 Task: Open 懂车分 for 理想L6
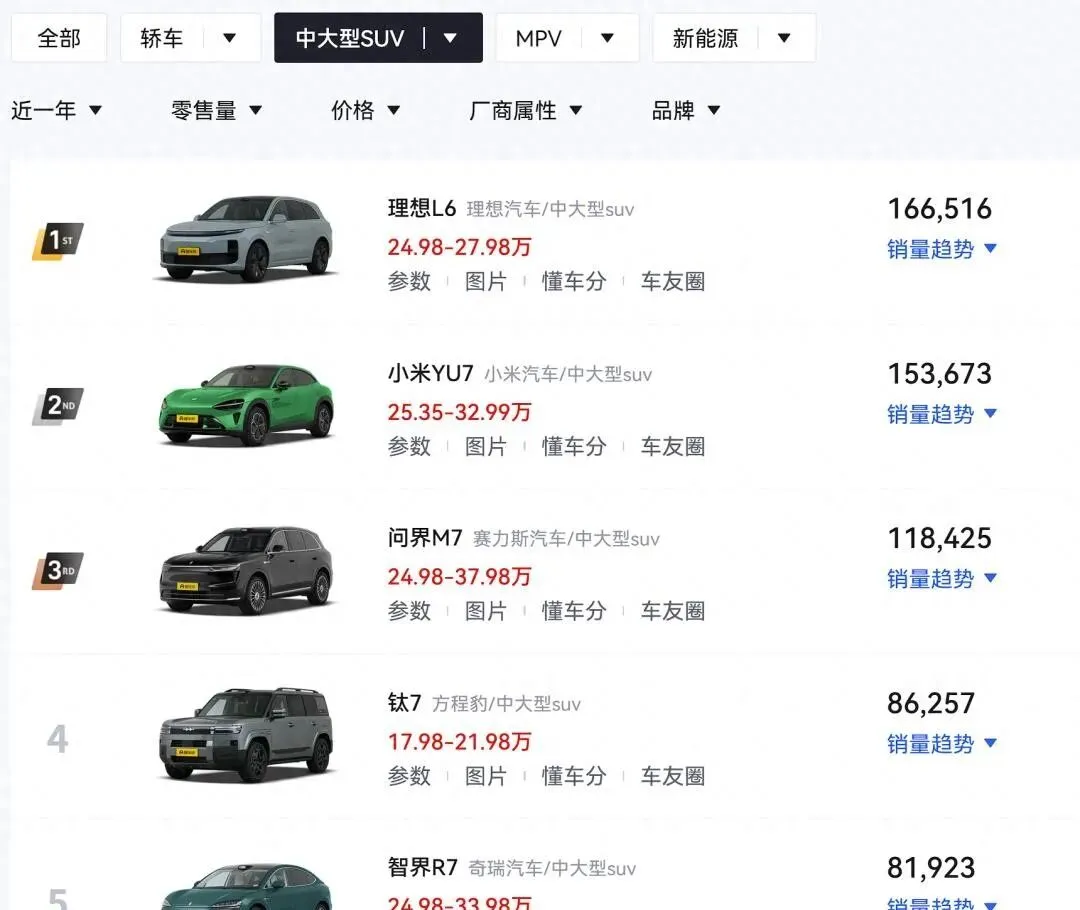coord(574,282)
